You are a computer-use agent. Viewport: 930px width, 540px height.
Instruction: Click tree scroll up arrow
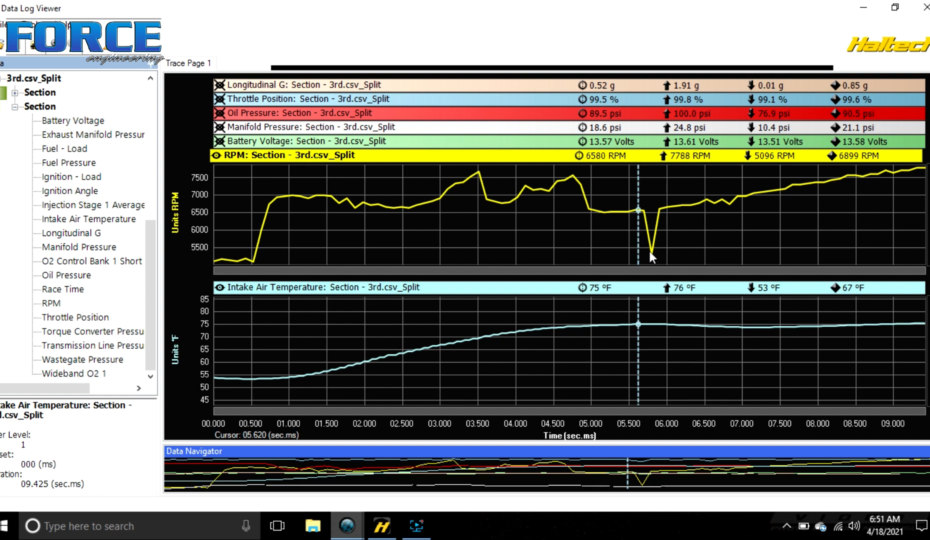coord(151,78)
